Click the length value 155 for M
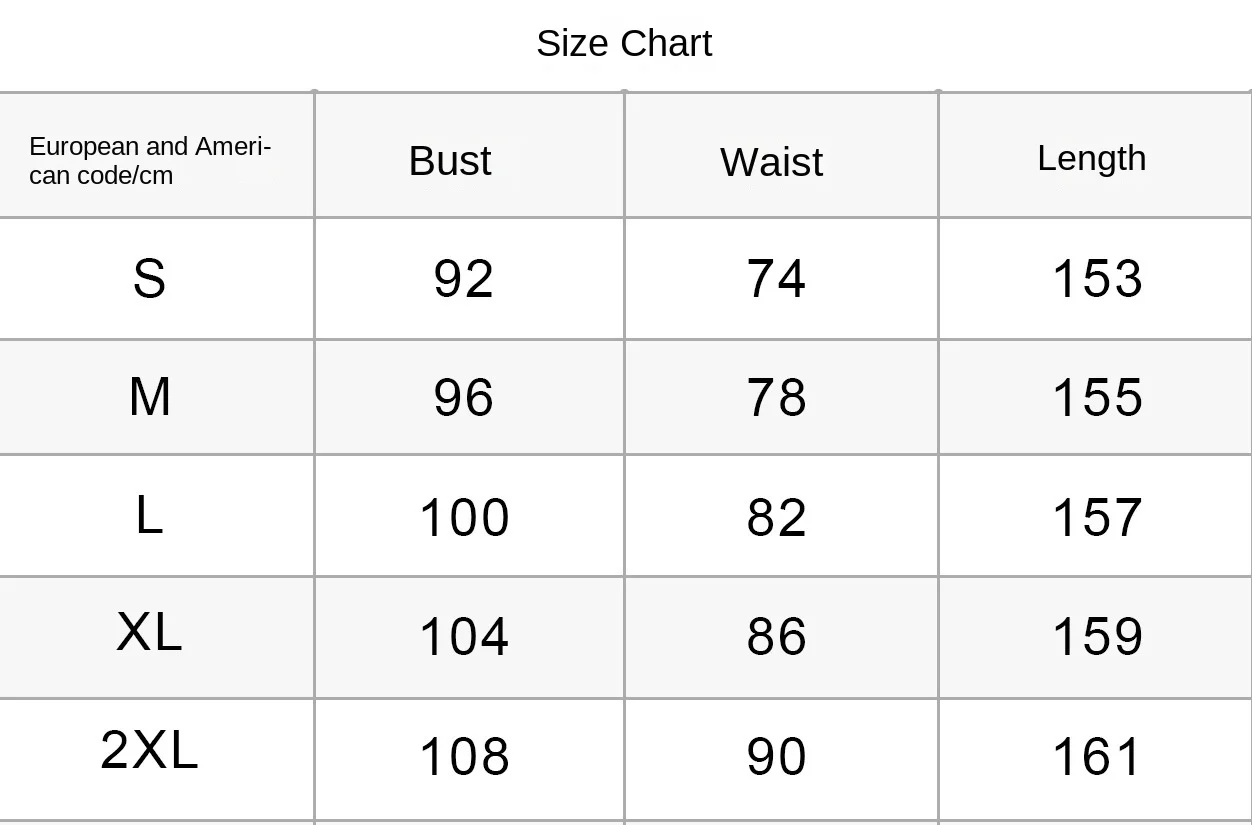The image size is (1252, 825). (x=1097, y=398)
